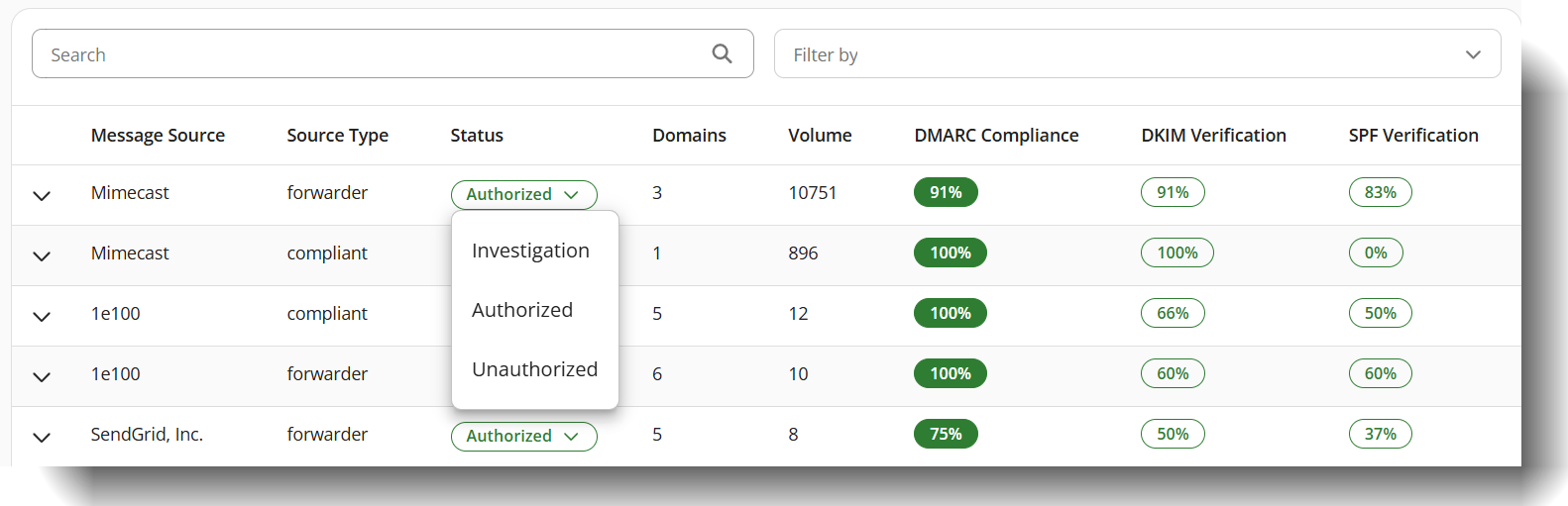Open SendGrid Authorized status dropdown
The image size is (1568, 506).
(523, 436)
